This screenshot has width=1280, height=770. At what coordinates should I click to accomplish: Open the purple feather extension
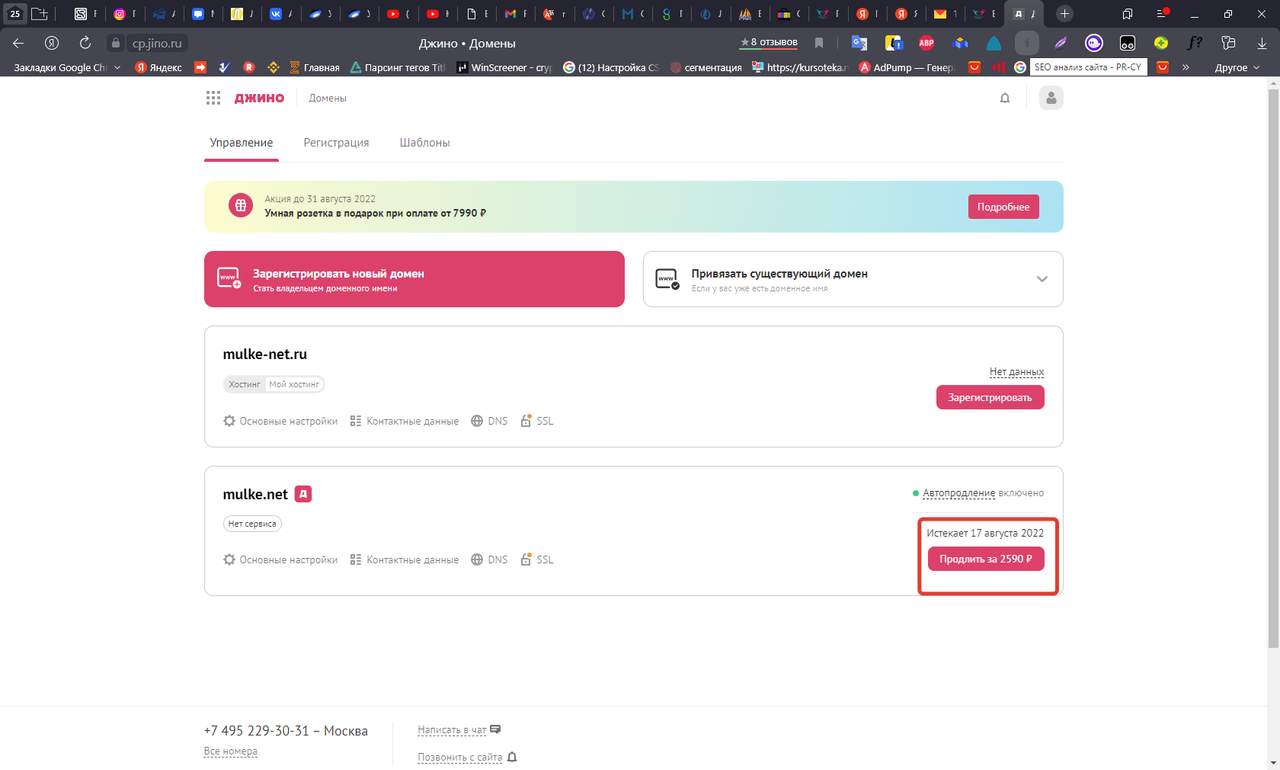1061,43
